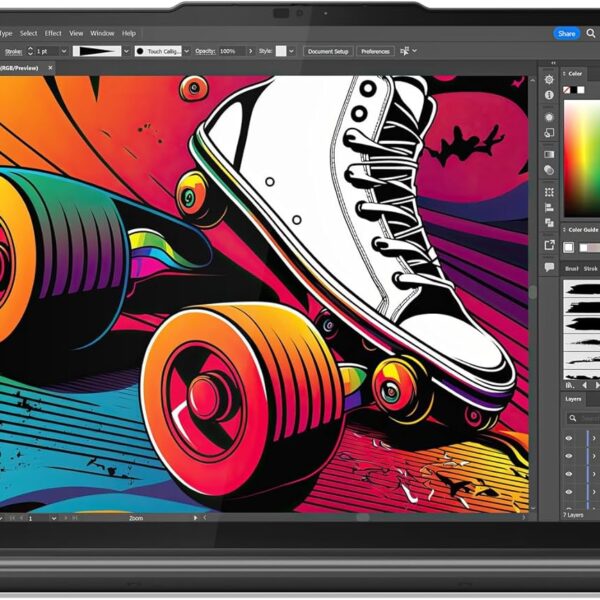Click the opacity 100% field
This screenshot has width=600, height=600.
point(232,51)
